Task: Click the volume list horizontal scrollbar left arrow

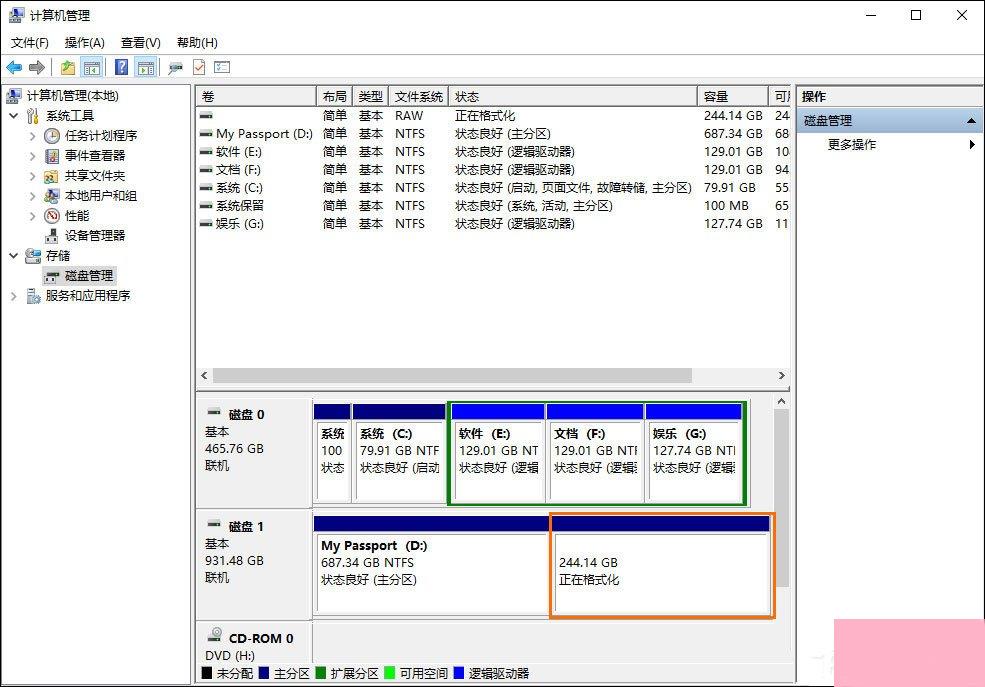Action: pyautogui.click(x=204, y=376)
